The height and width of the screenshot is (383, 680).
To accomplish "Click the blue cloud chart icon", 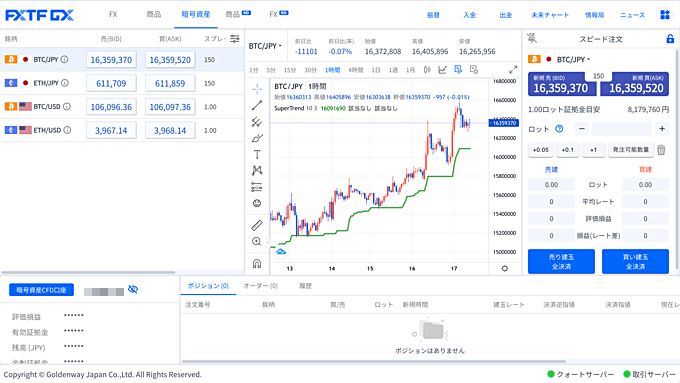I will (281, 252).
